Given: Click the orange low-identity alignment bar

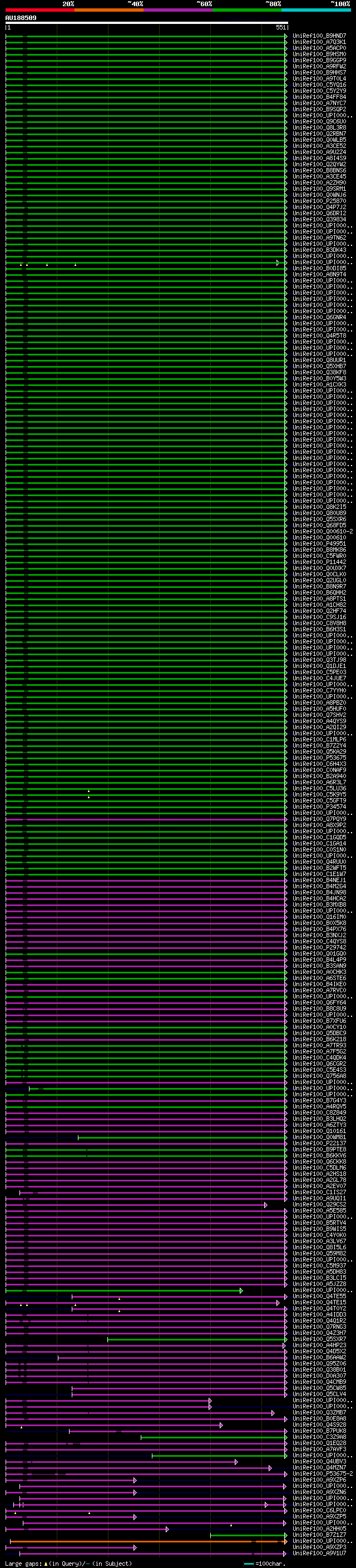Looking at the screenshot, I should click(x=149, y=1541).
